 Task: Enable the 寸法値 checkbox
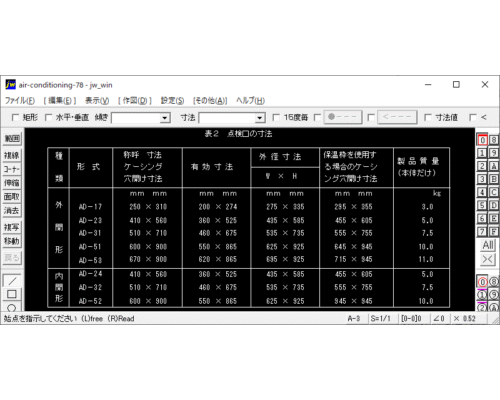click(x=428, y=117)
